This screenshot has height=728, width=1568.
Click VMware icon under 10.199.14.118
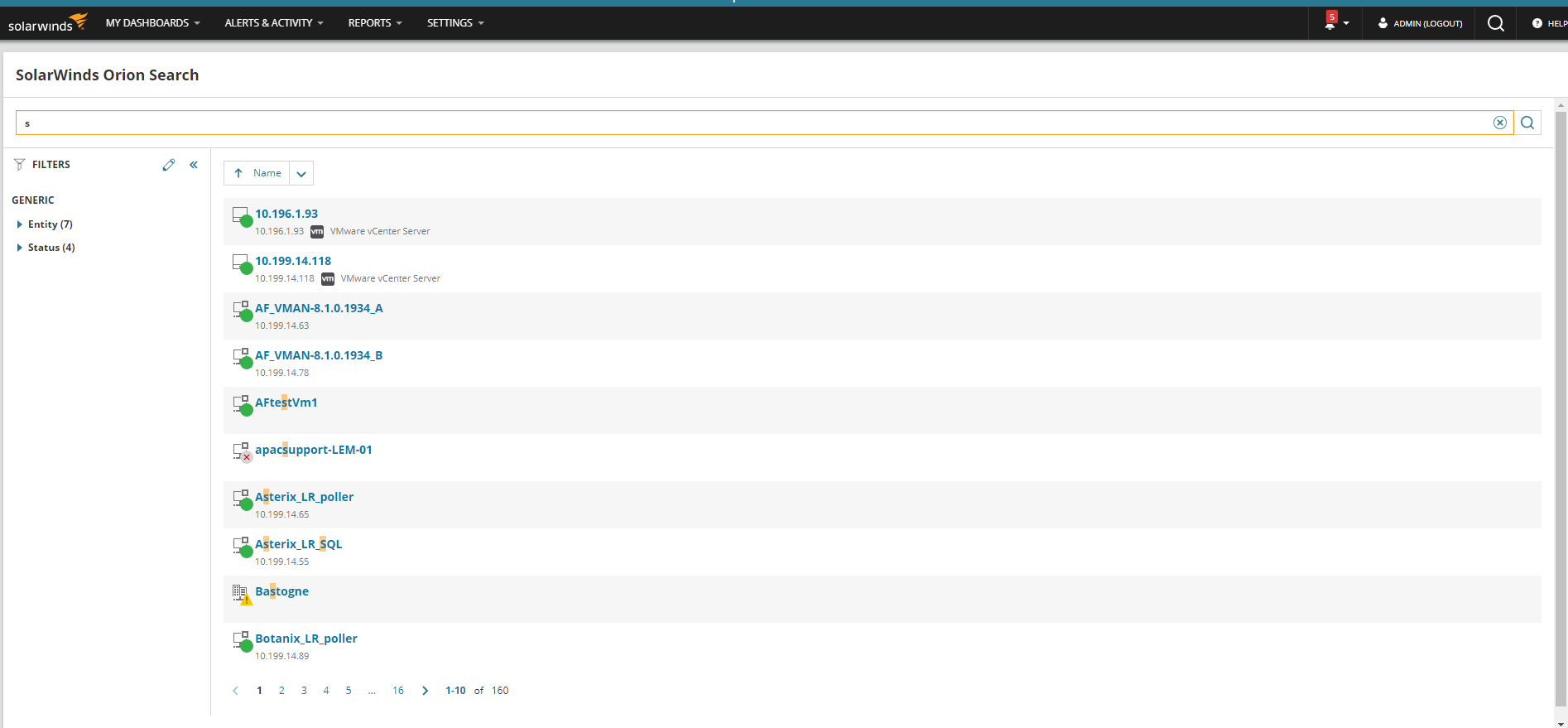[x=328, y=279]
